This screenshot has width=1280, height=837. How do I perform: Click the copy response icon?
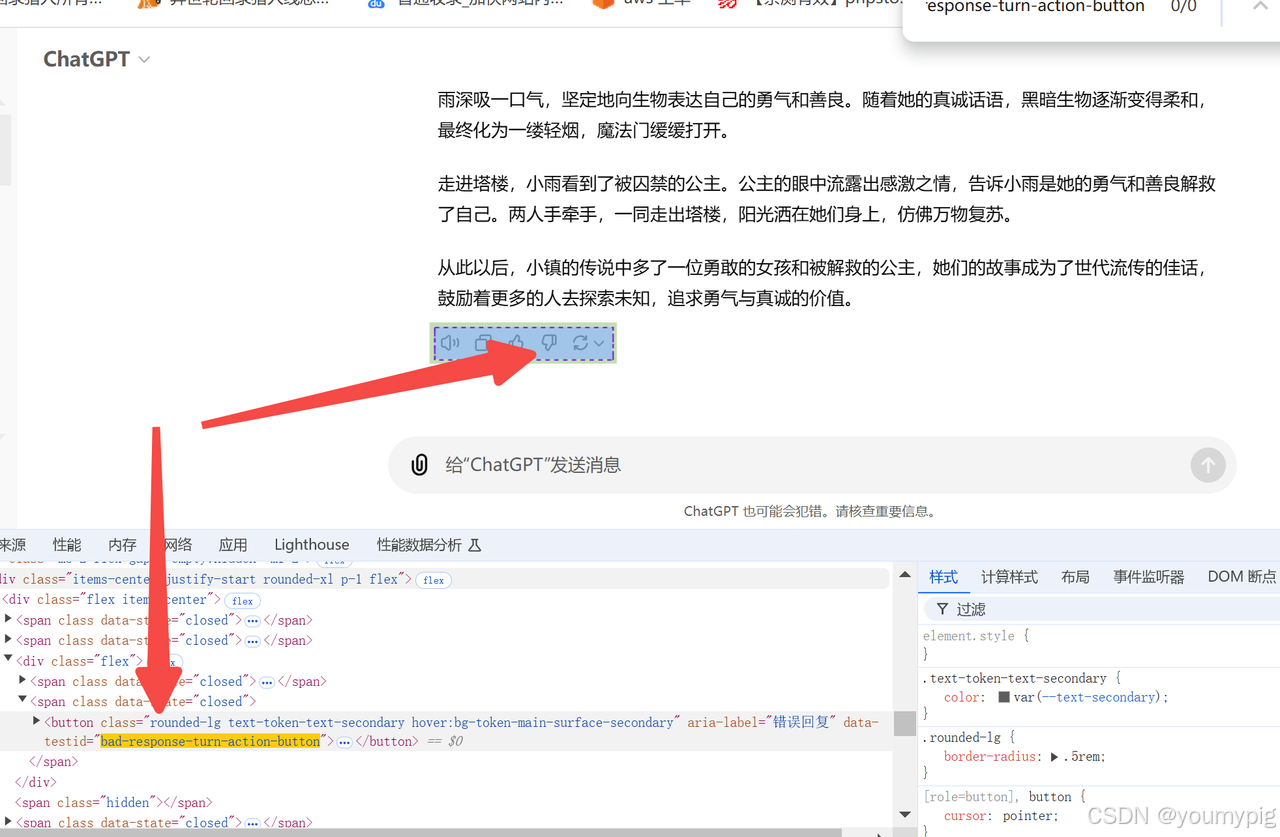tap(483, 343)
